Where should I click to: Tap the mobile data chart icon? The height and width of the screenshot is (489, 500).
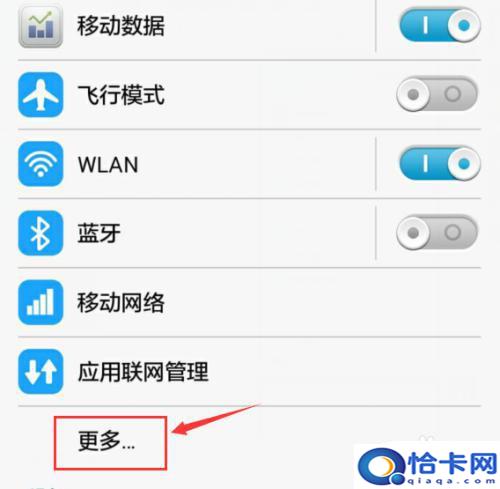pos(40,26)
